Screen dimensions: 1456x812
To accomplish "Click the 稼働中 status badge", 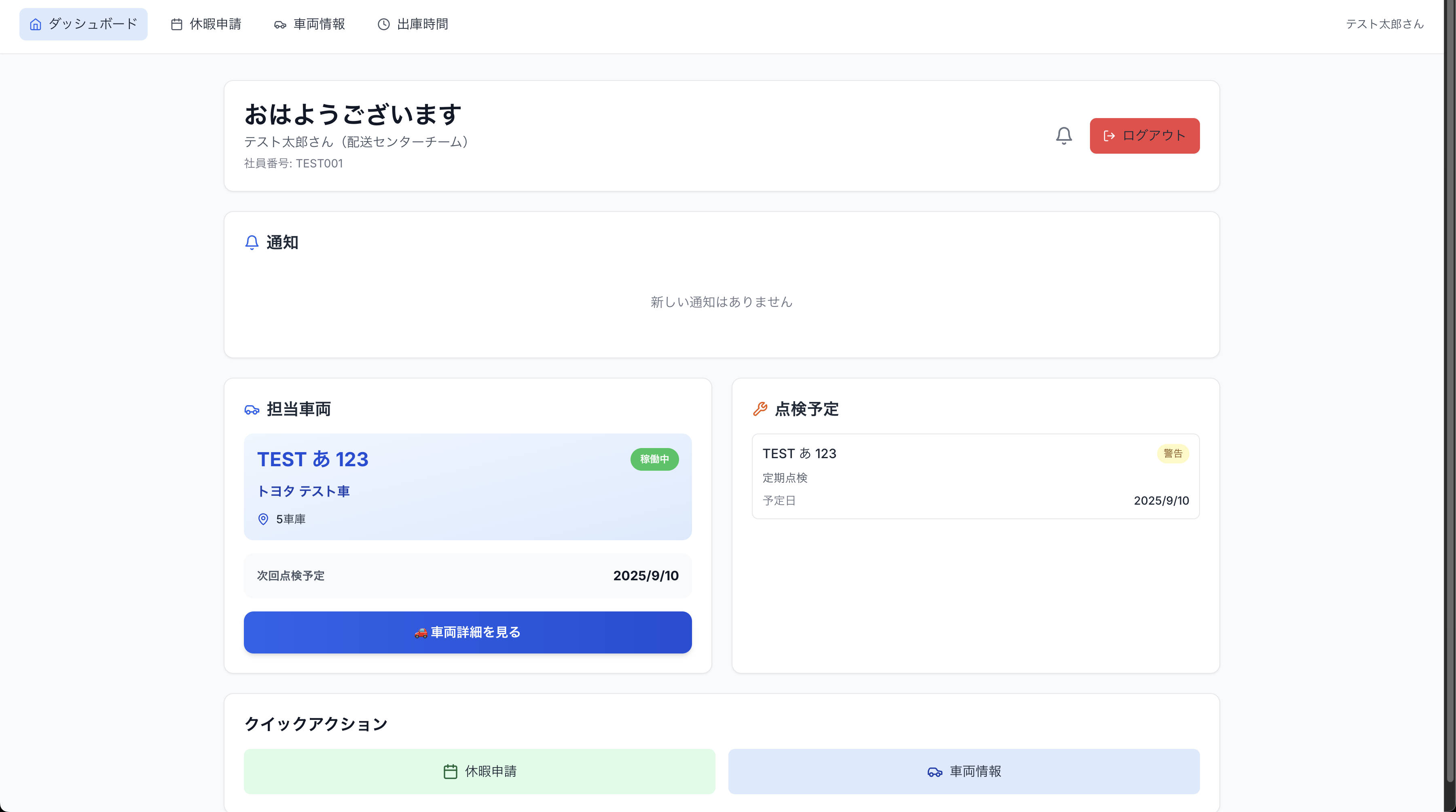I will tap(654, 459).
